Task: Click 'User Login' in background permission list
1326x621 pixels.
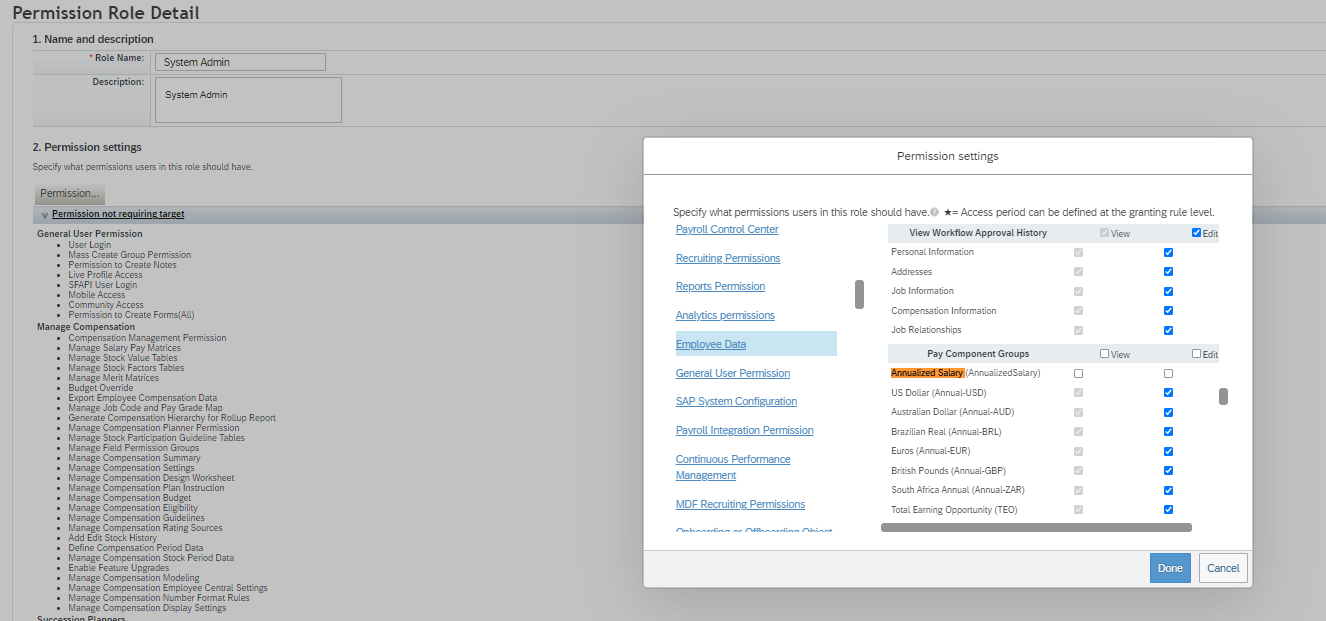Action: tap(90, 245)
